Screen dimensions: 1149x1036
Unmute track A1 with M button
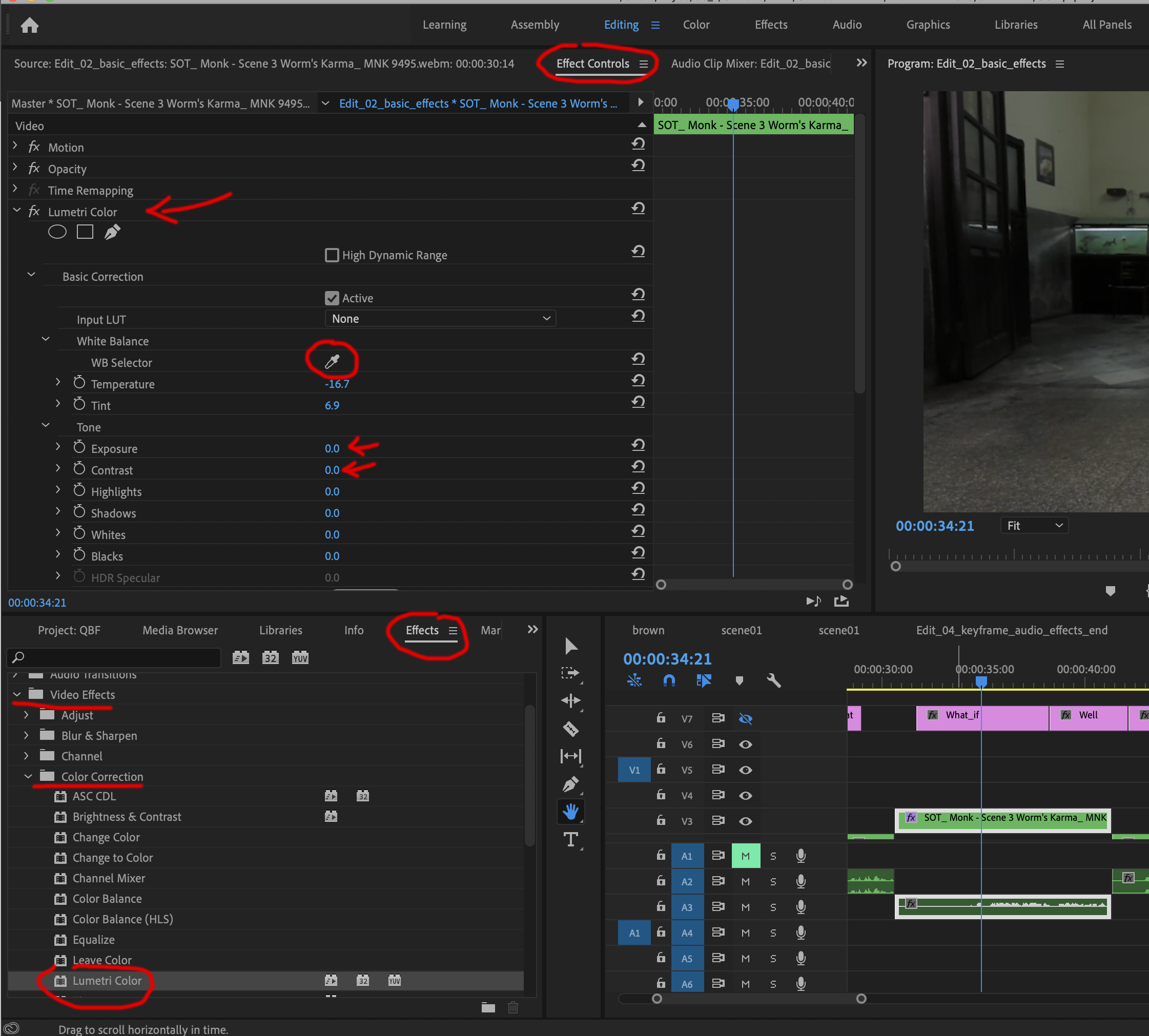pos(745,856)
